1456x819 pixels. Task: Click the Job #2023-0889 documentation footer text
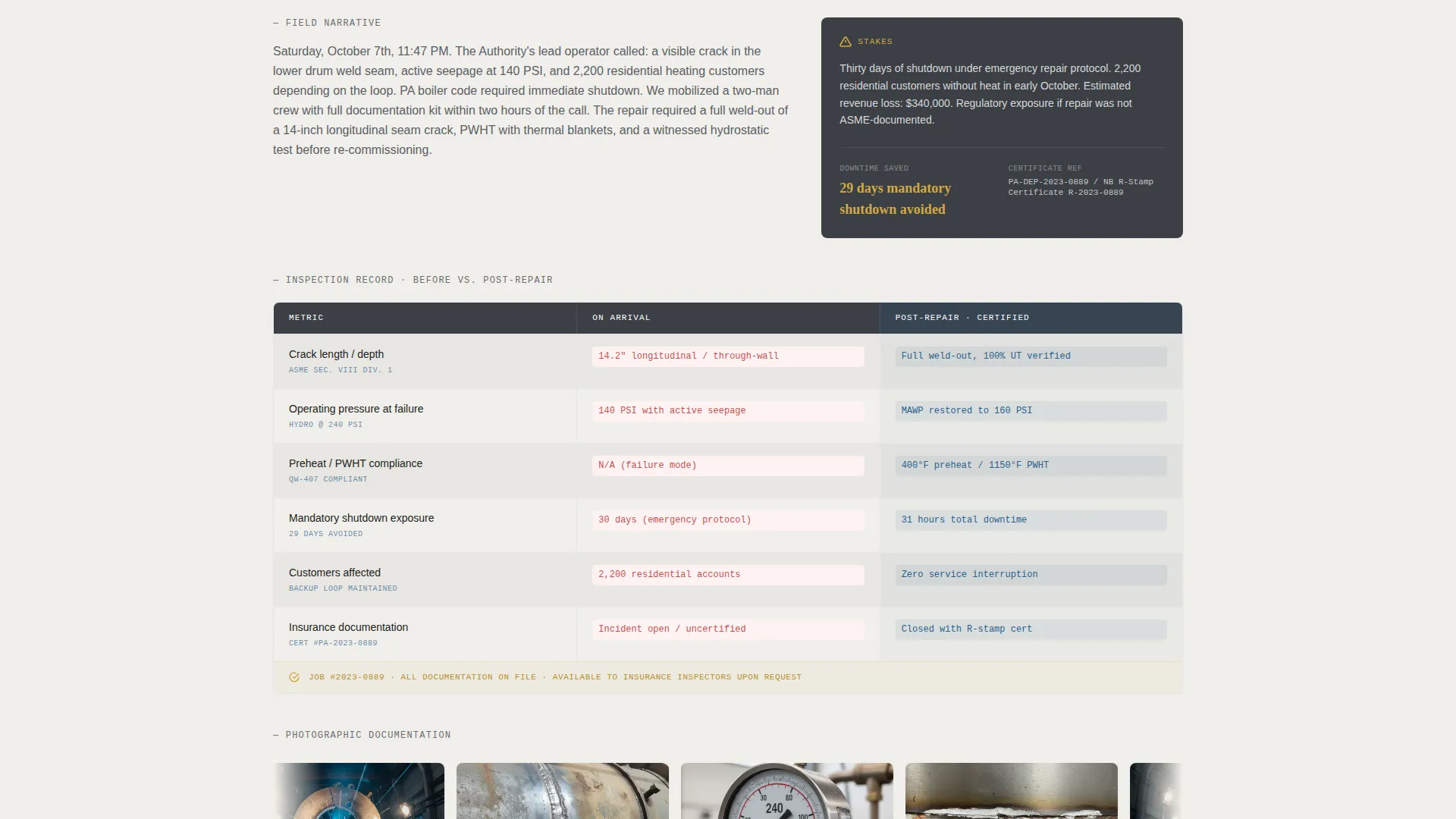pyautogui.click(x=555, y=677)
